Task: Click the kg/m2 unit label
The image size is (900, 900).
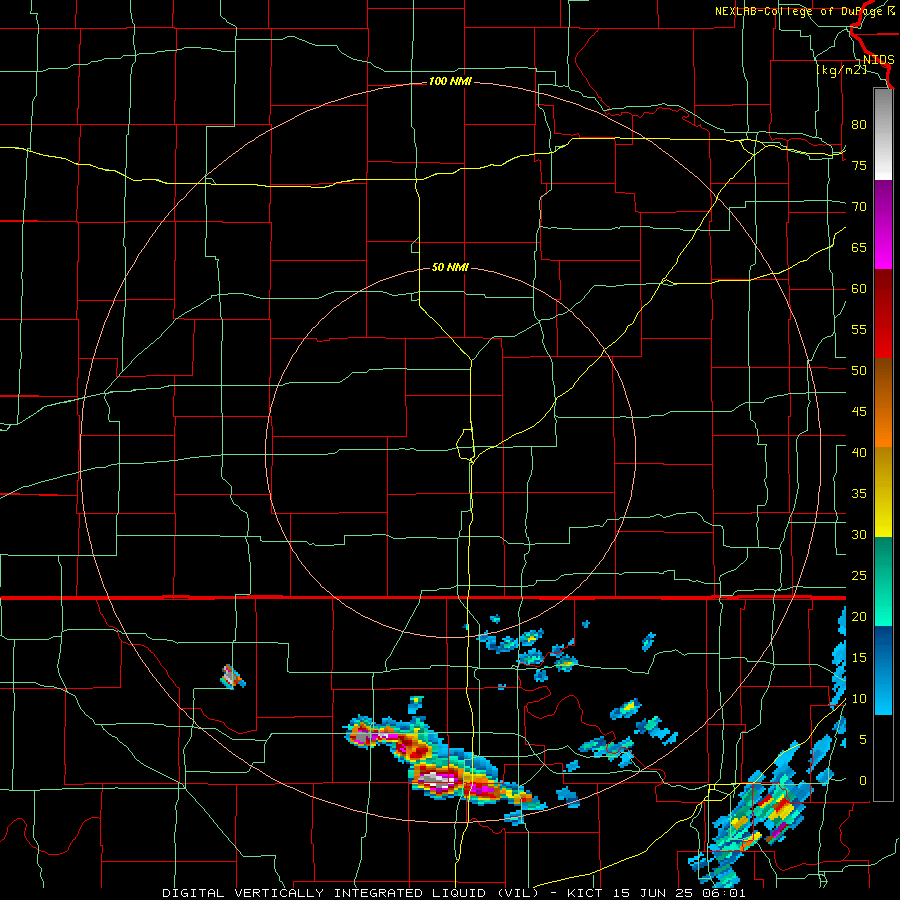Action: click(x=841, y=70)
